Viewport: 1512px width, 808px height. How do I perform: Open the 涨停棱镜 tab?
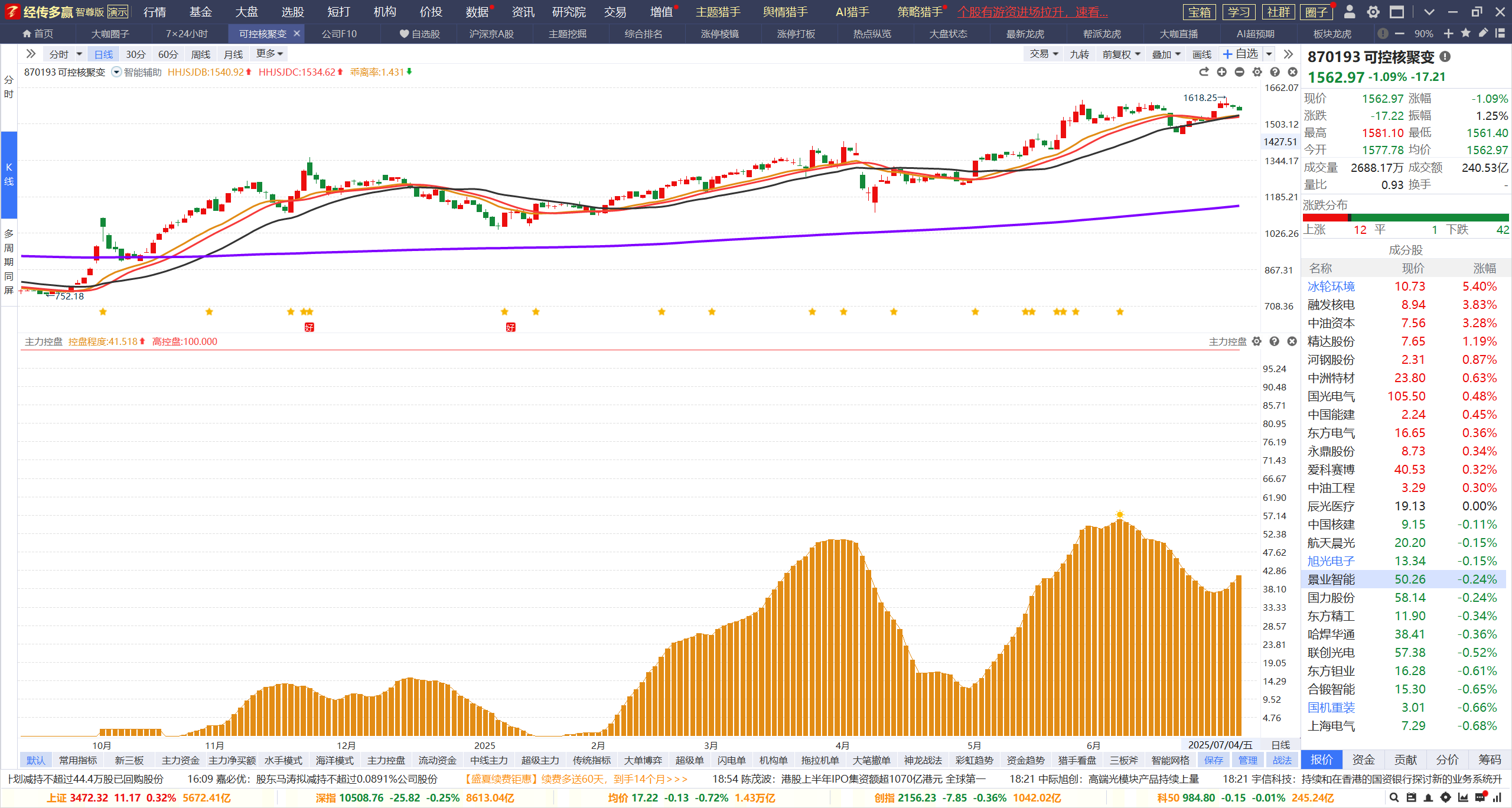click(719, 34)
